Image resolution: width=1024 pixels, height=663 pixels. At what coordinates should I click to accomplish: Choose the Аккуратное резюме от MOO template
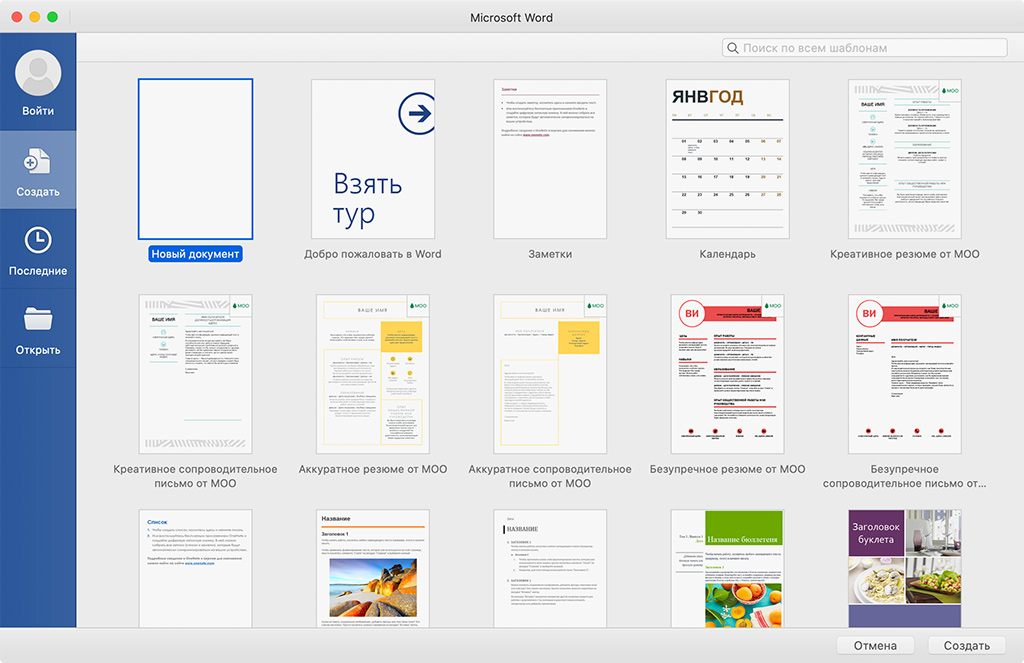[x=372, y=373]
